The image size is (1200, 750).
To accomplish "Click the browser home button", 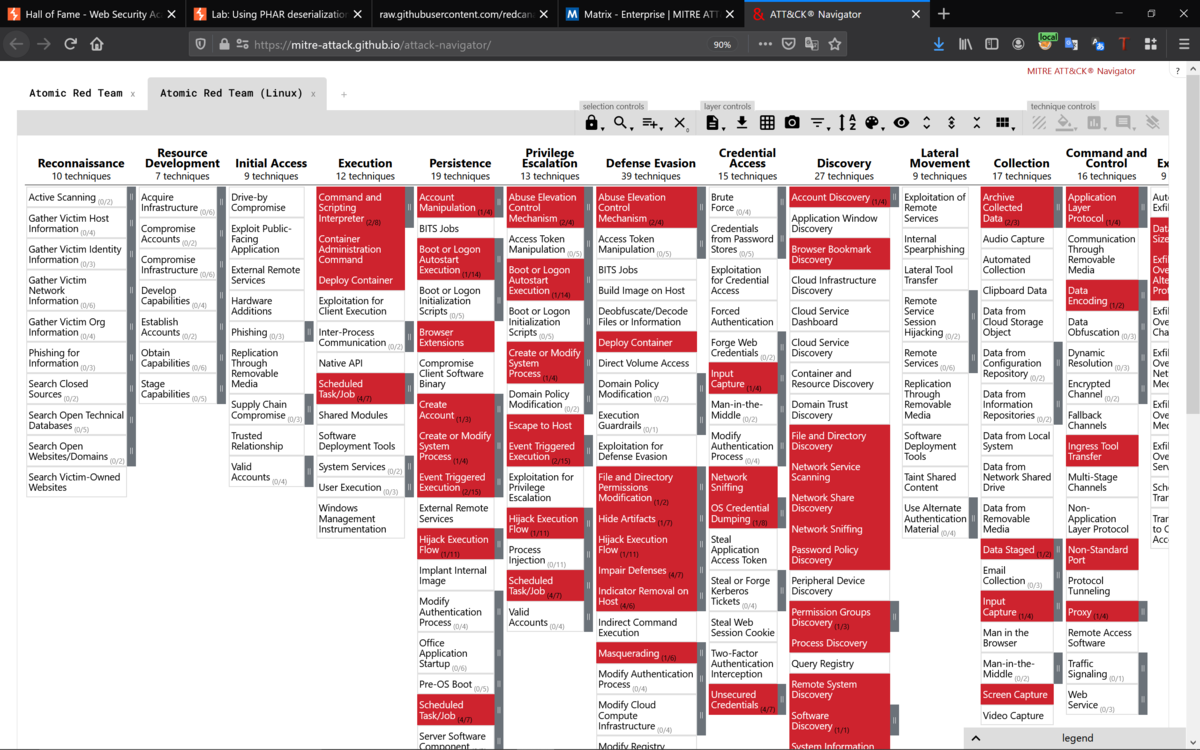I will [97, 44].
